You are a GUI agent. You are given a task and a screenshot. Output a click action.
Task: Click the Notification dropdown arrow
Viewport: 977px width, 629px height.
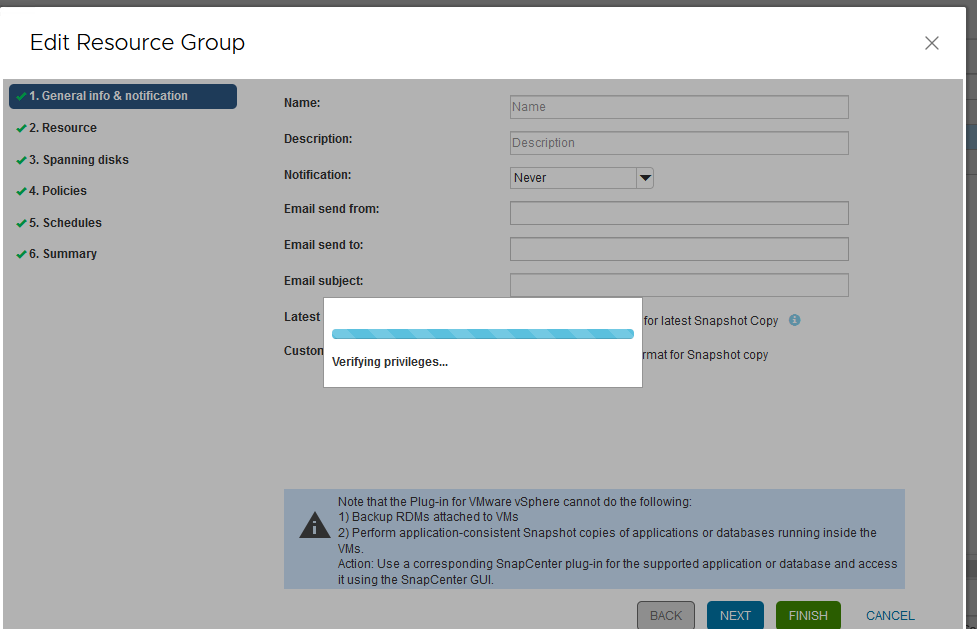645,177
